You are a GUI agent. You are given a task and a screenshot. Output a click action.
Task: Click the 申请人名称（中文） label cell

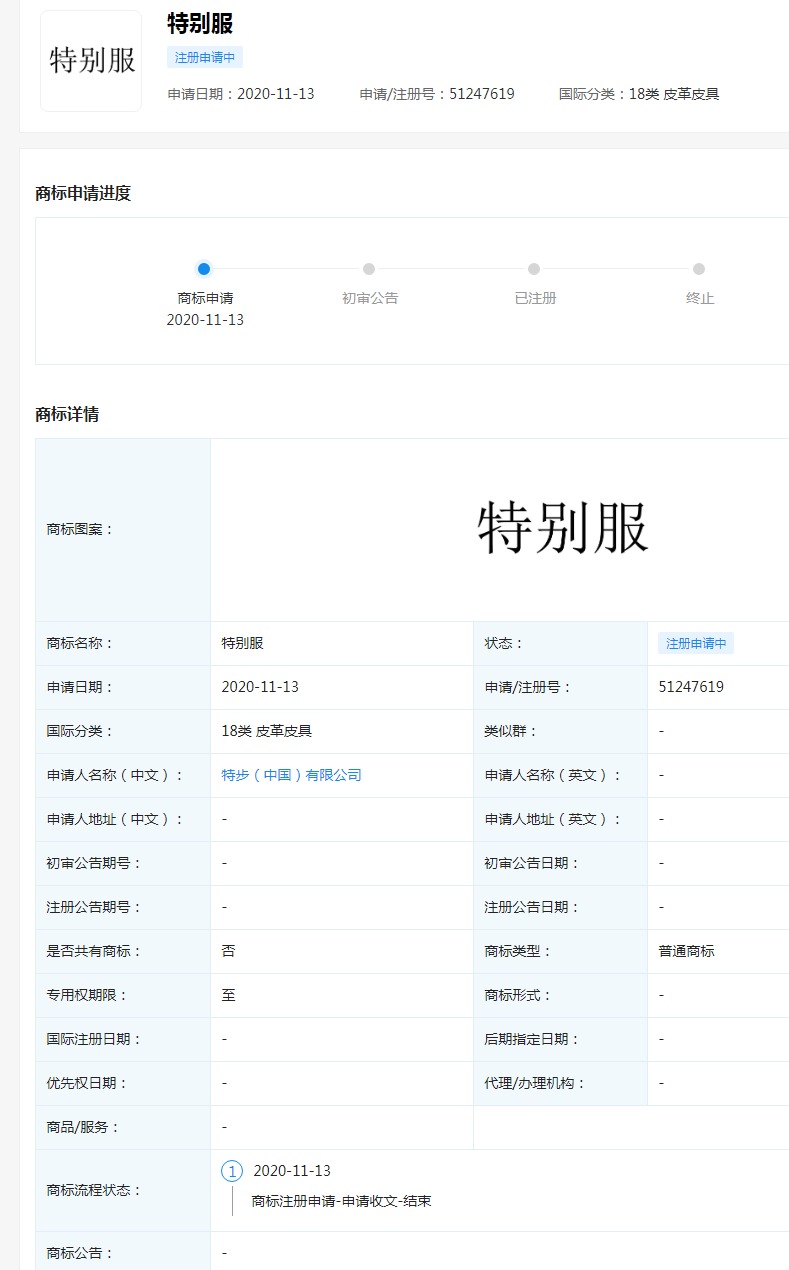click(x=123, y=775)
